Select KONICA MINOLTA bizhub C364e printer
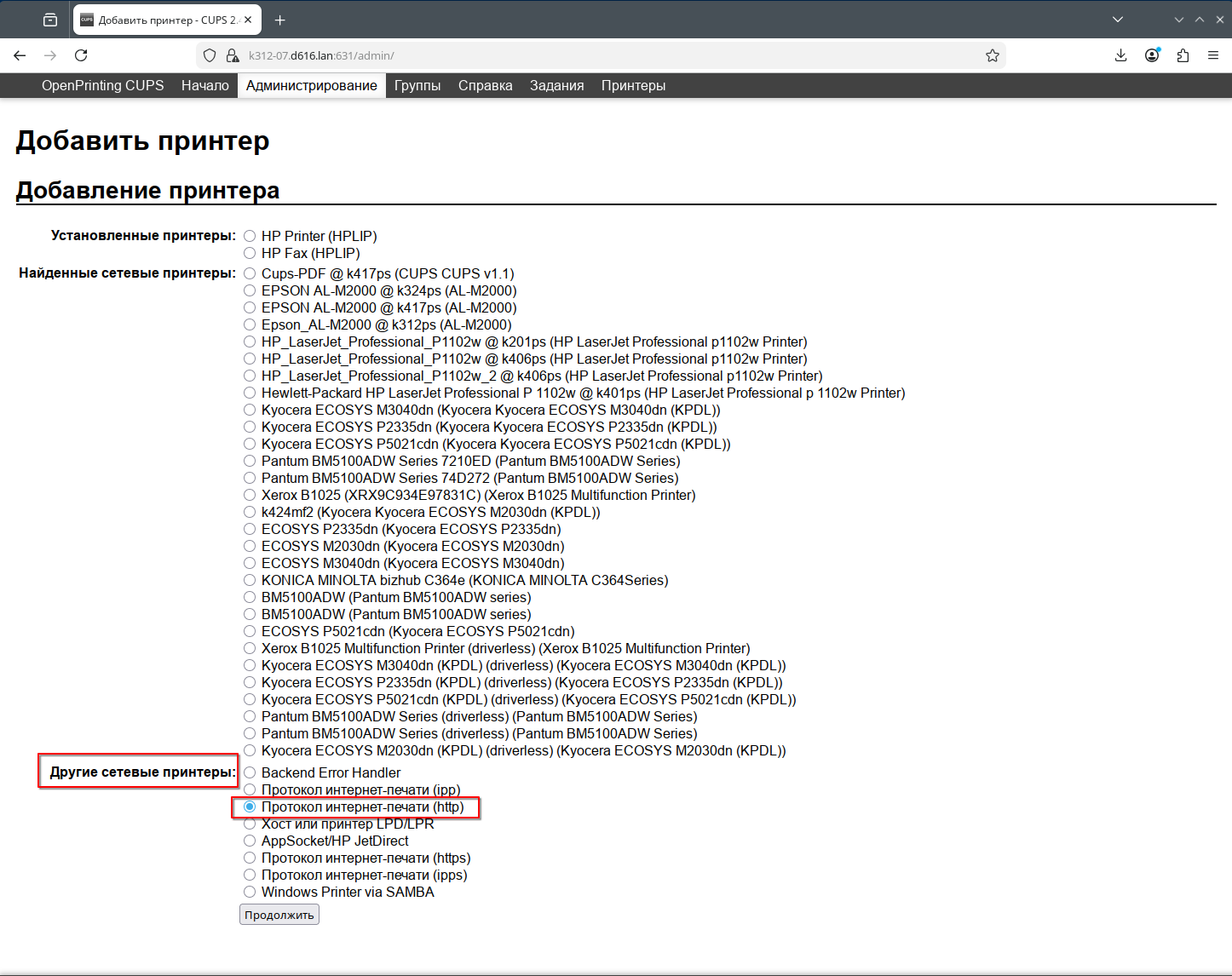Screen dimensions: 1232x976 [x=250, y=580]
